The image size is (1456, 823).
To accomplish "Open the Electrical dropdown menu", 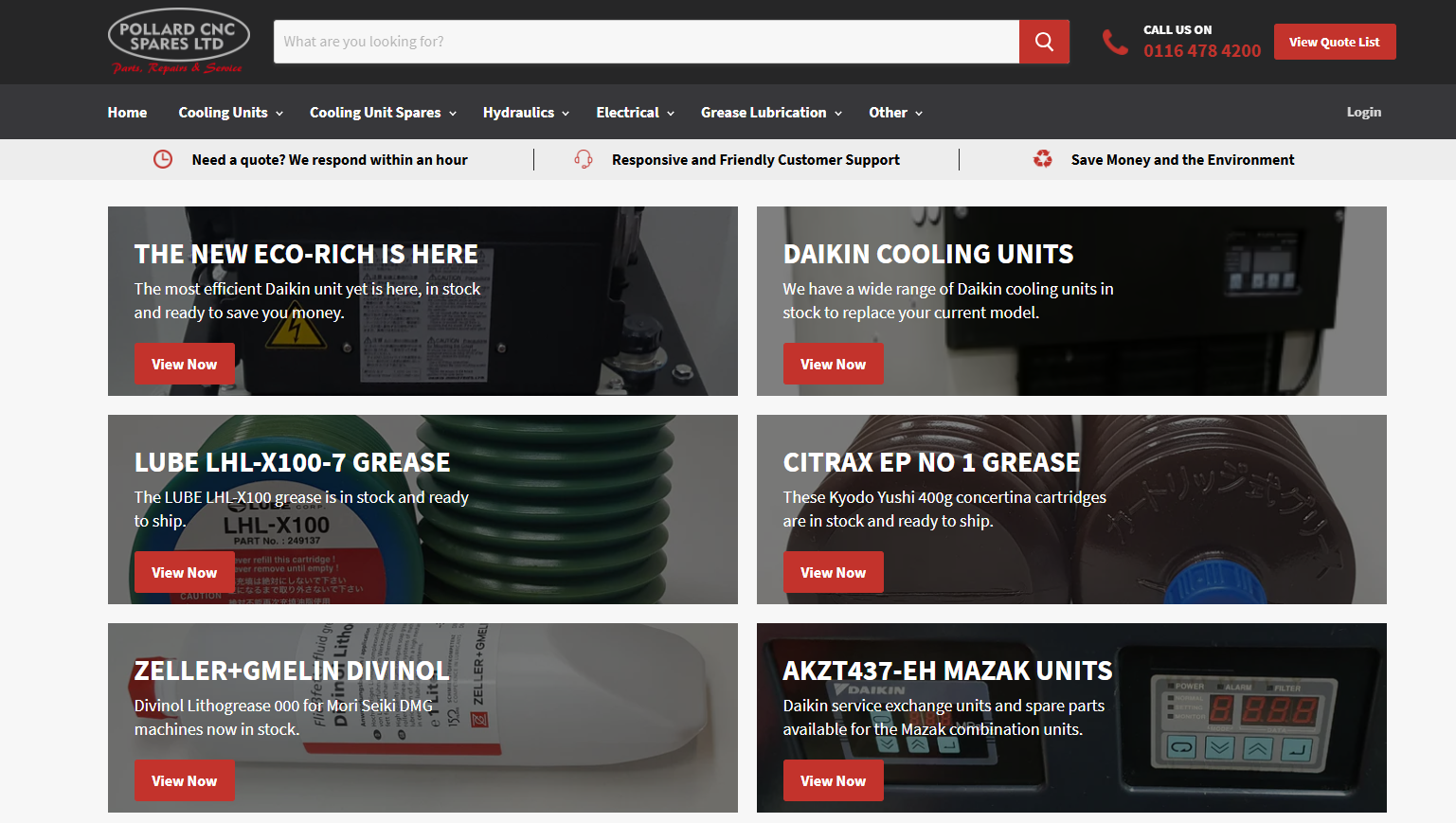I will pyautogui.click(x=635, y=113).
